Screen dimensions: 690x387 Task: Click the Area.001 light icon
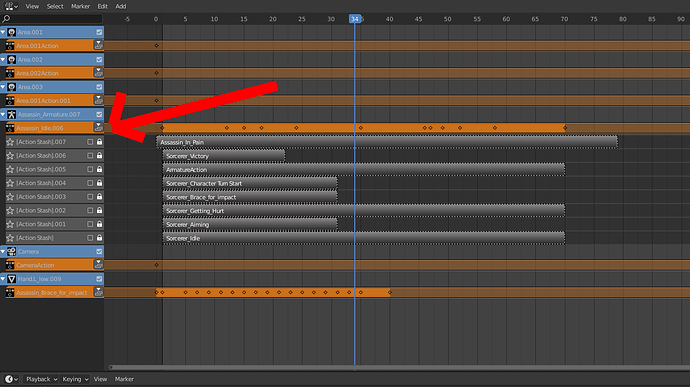[x=11, y=32]
